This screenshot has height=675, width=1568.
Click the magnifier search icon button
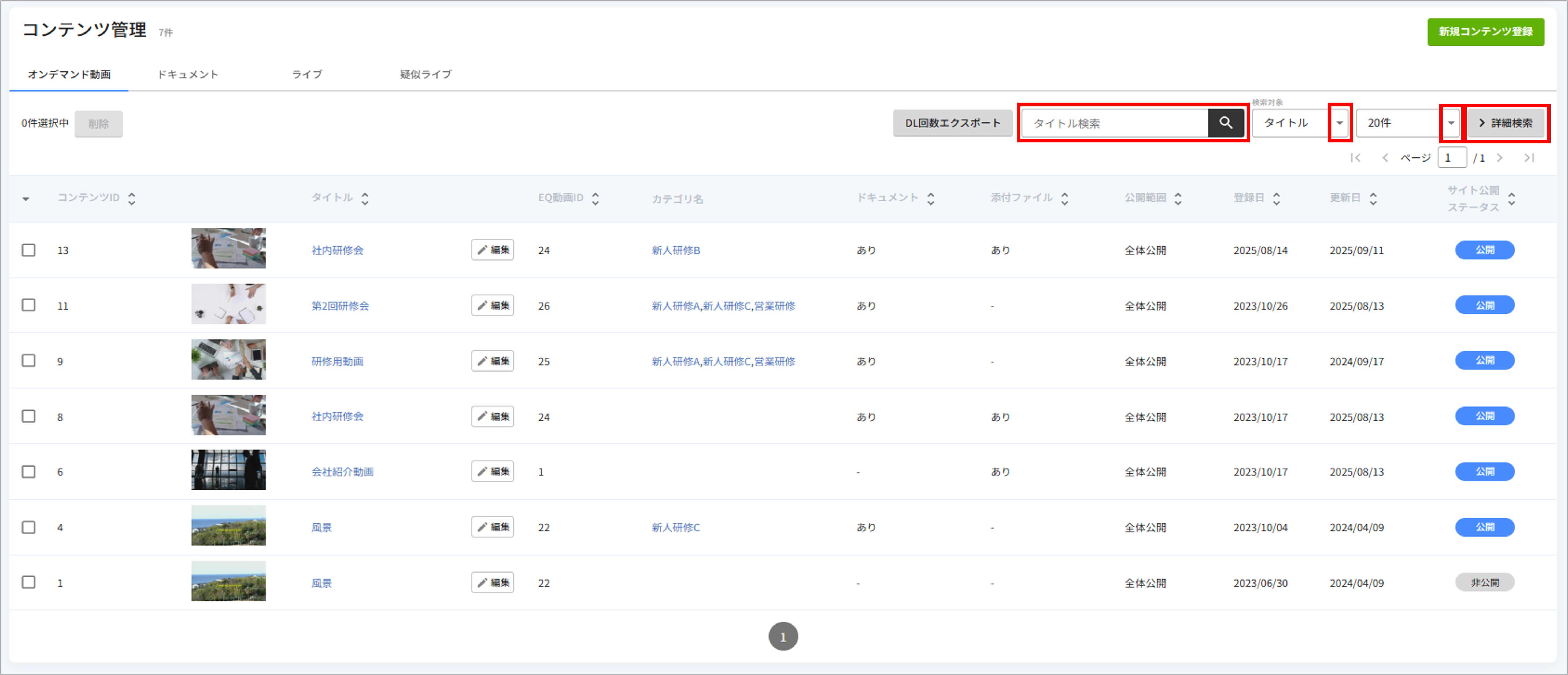pos(1225,123)
